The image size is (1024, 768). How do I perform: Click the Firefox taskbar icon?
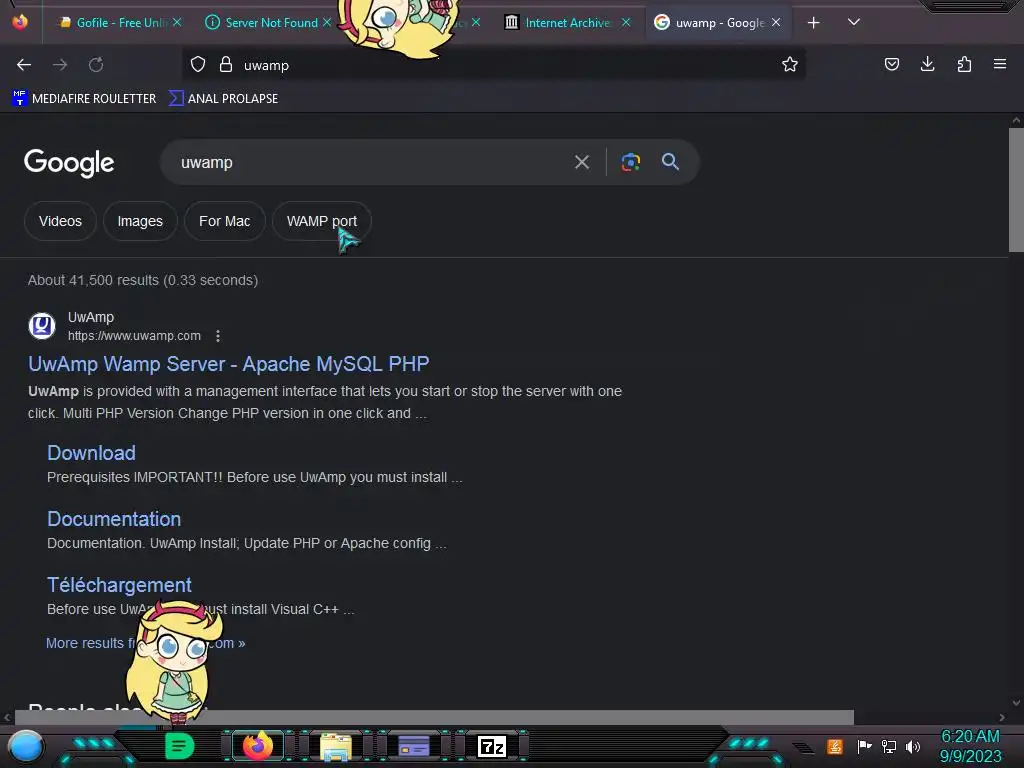257,746
